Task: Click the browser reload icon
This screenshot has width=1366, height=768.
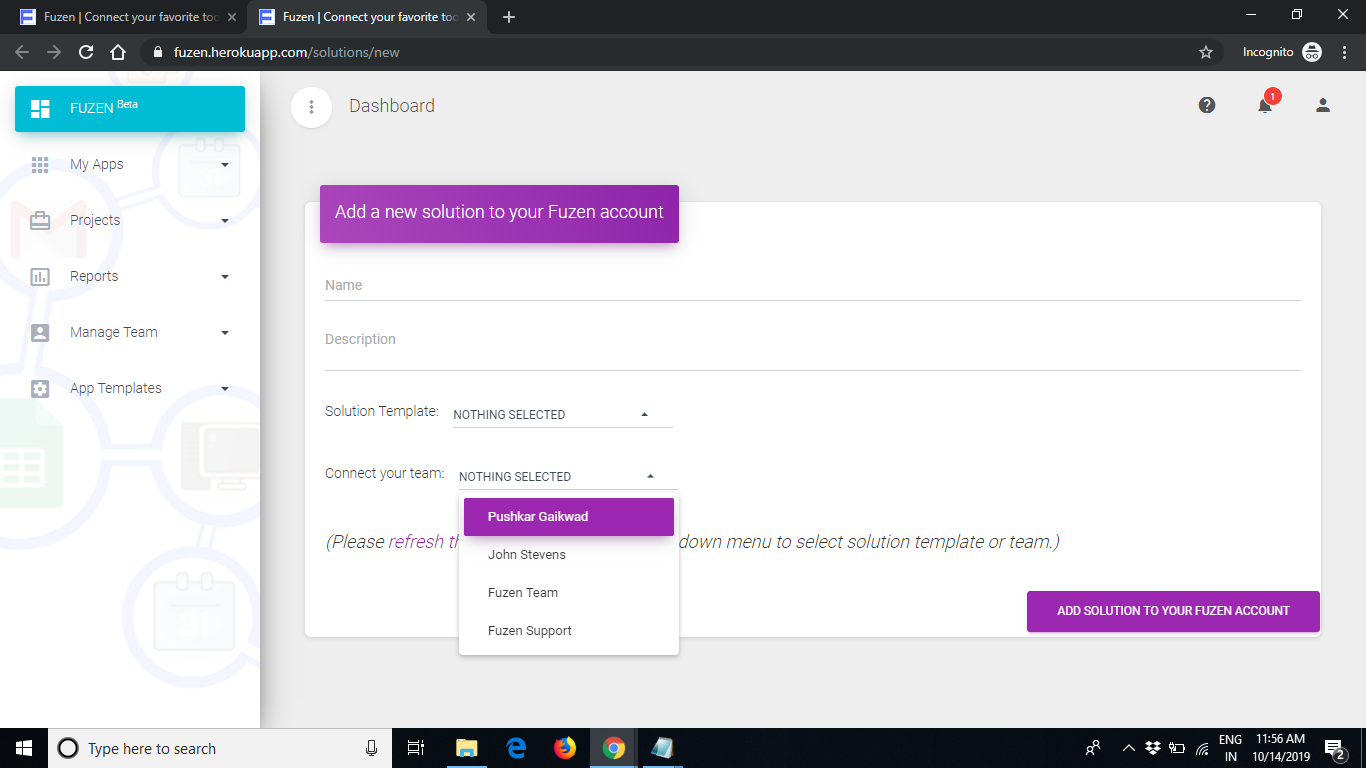Action: (x=86, y=52)
